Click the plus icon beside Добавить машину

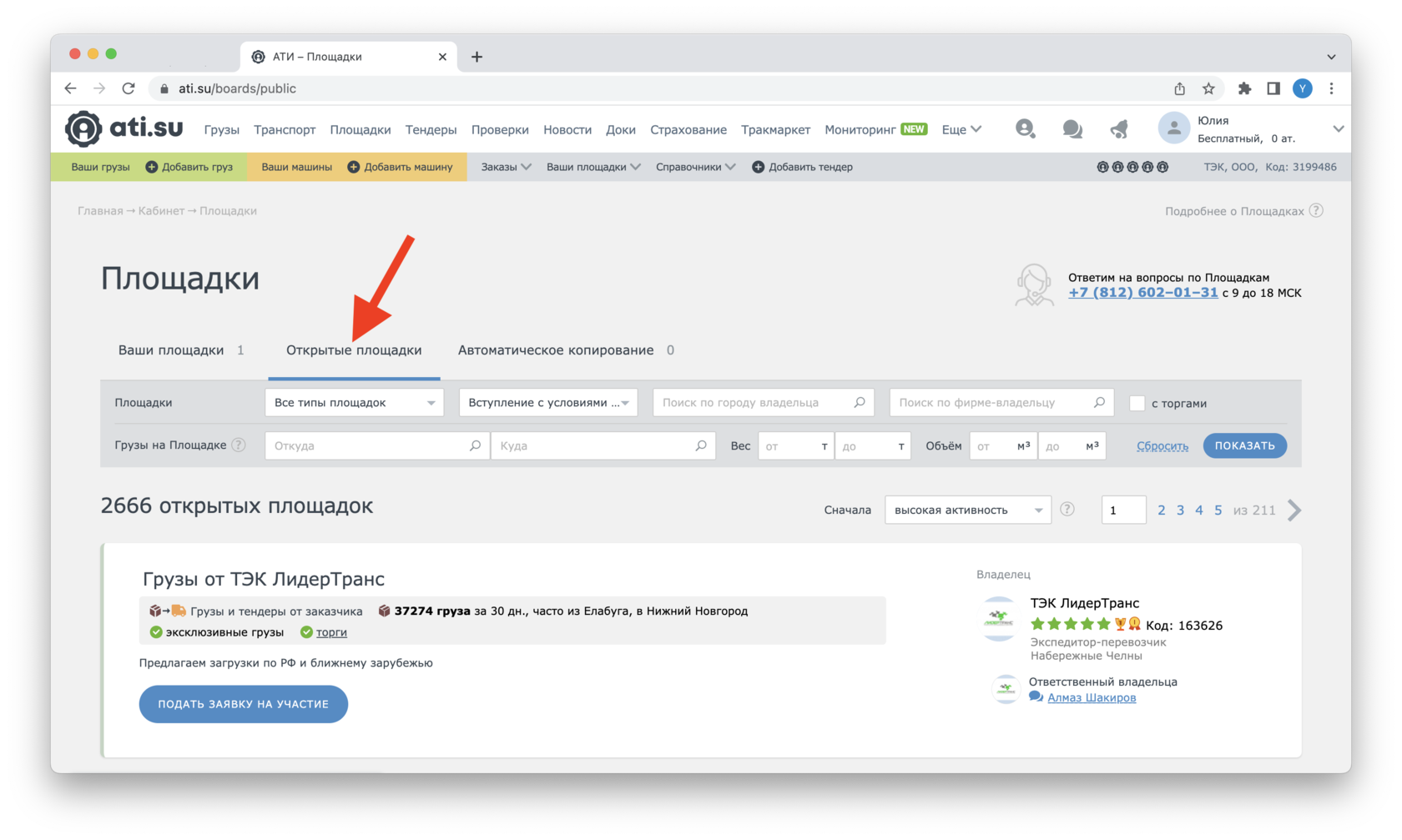pos(354,167)
